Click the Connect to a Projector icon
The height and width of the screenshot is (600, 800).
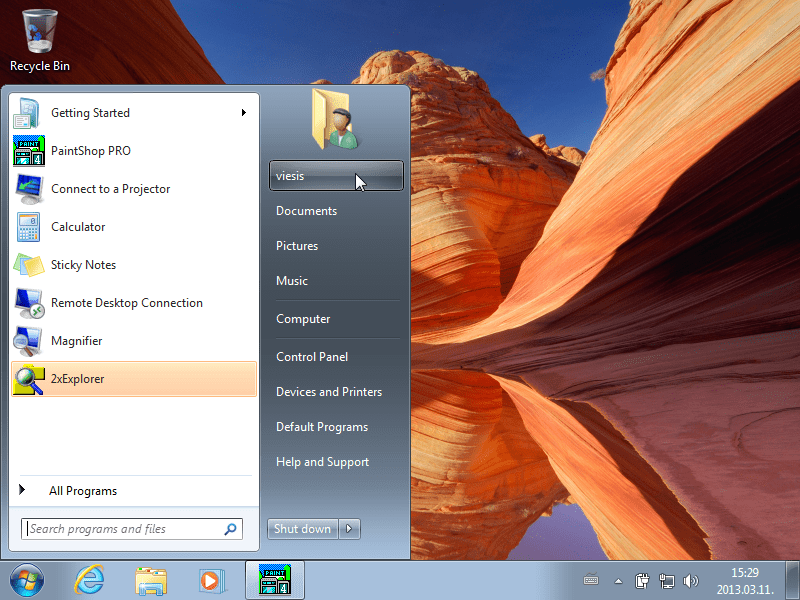[29, 189]
